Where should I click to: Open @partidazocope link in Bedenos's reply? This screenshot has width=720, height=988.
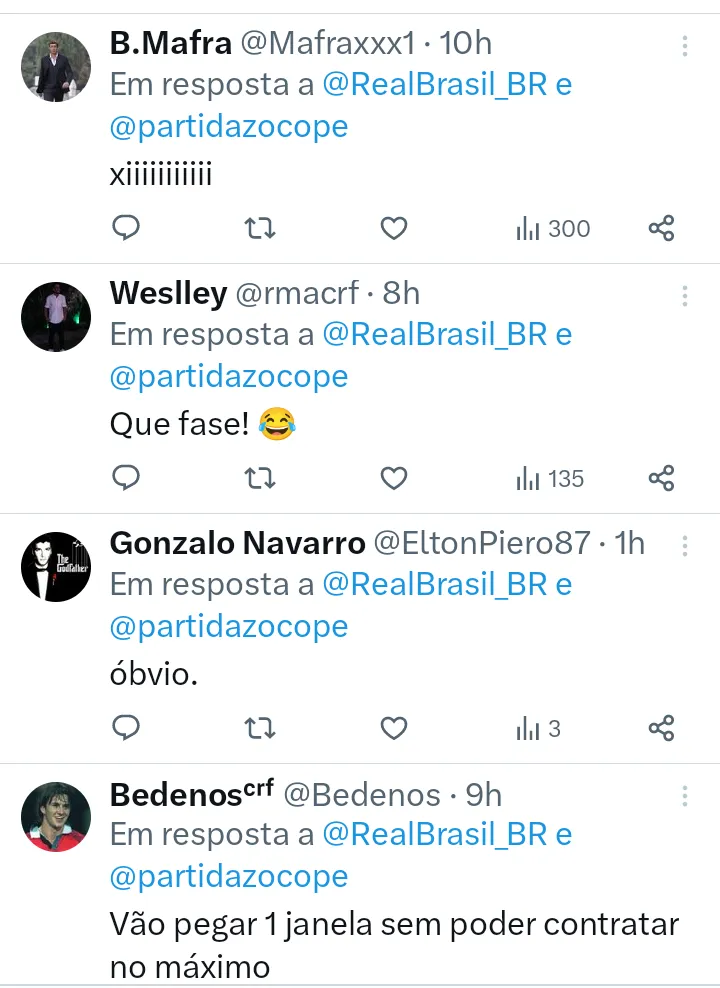click(229, 876)
